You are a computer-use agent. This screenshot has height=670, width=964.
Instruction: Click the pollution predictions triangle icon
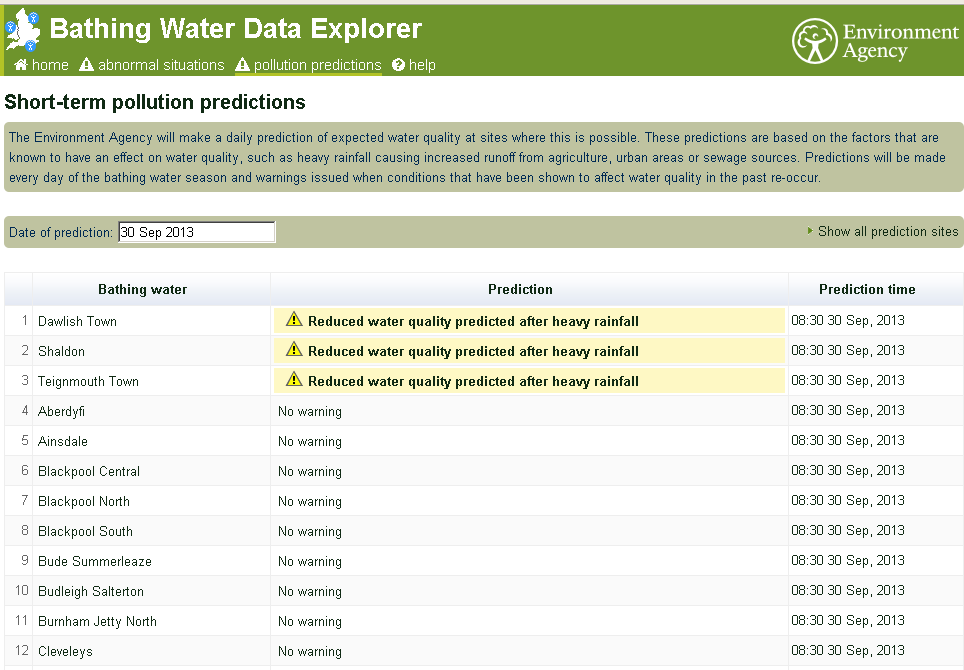tap(242, 65)
